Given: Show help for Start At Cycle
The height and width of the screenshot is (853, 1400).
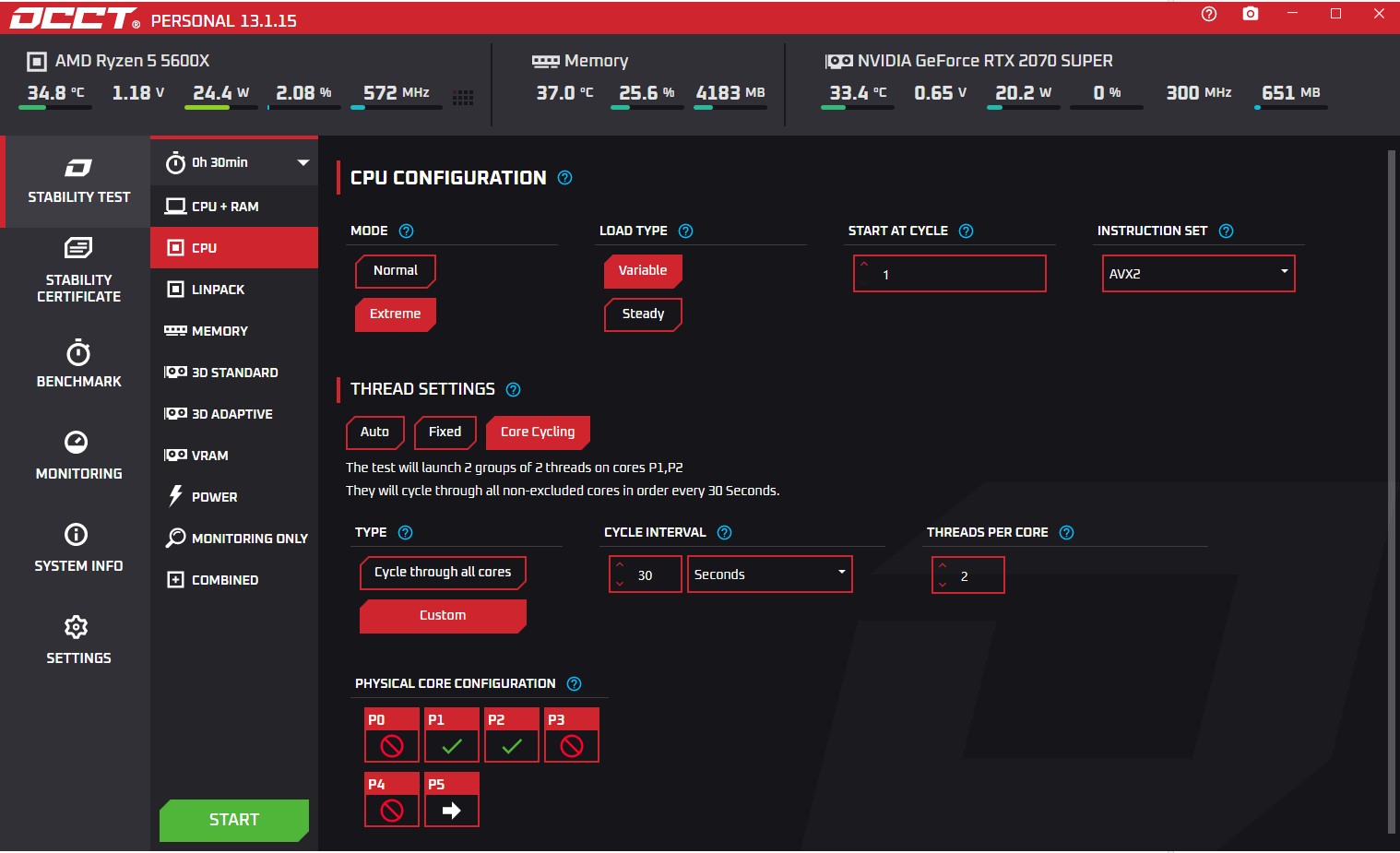Looking at the screenshot, I should pos(966,231).
